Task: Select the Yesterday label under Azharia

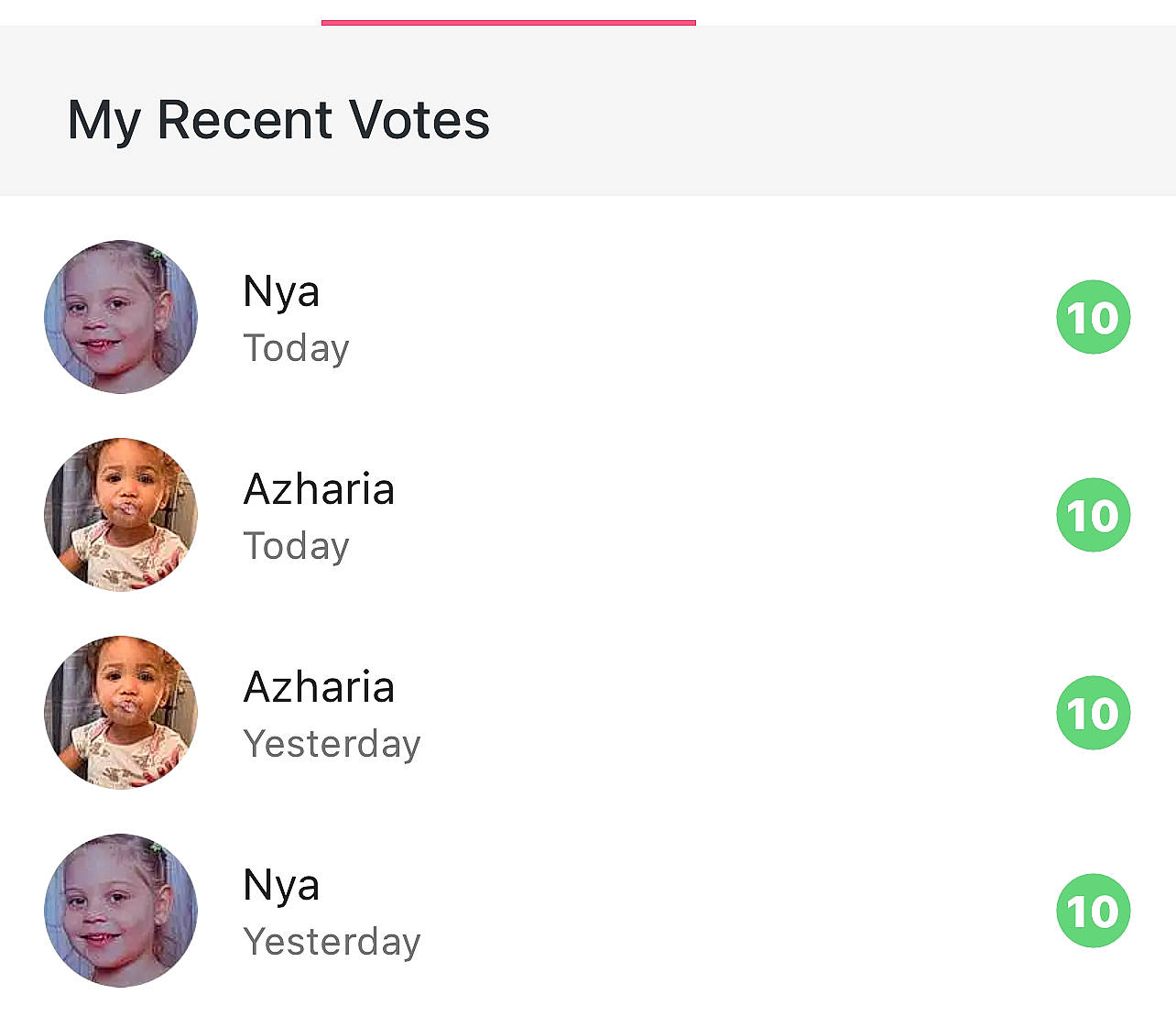Action: pos(332,744)
